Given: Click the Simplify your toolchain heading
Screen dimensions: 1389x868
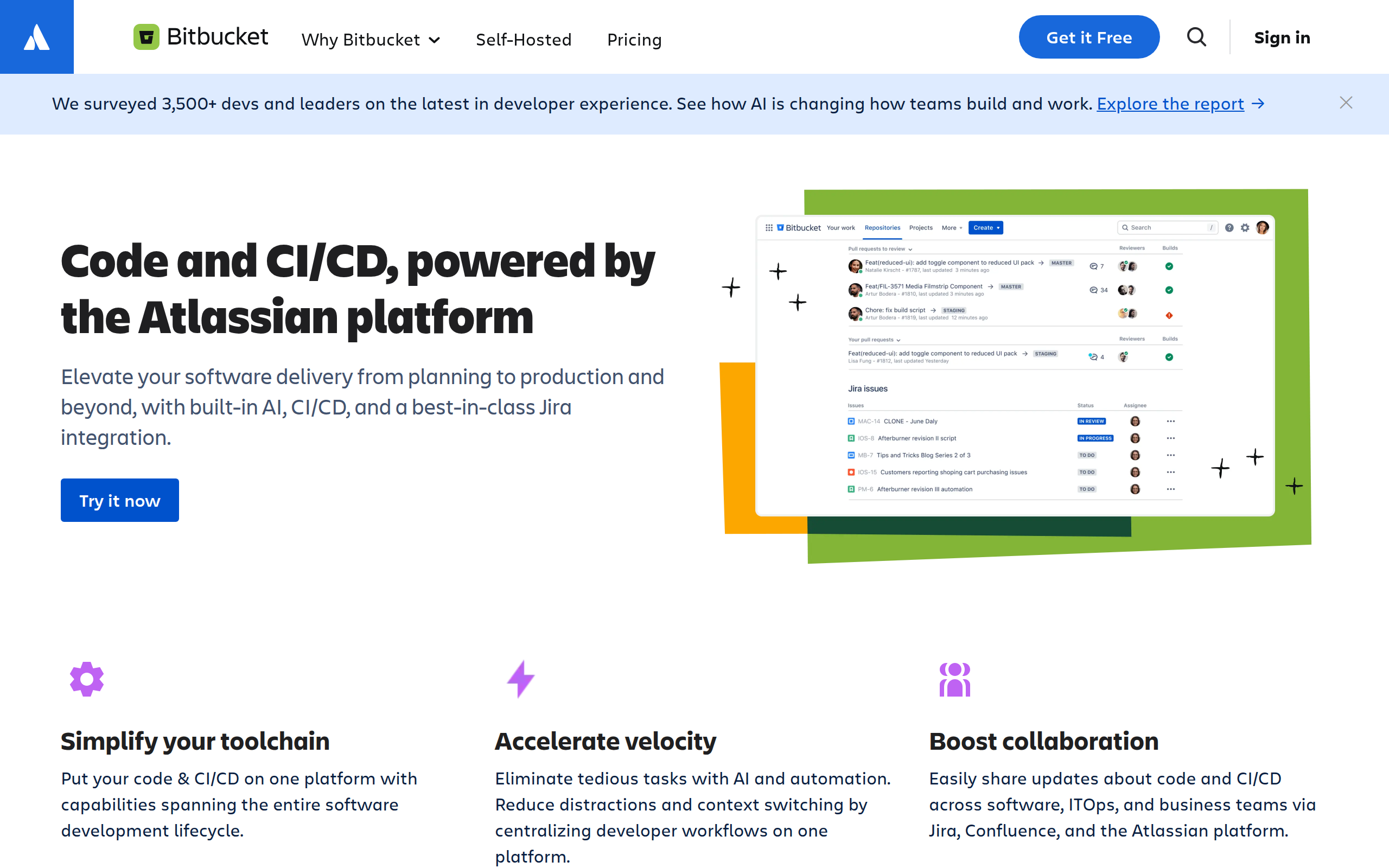Looking at the screenshot, I should 195,741.
